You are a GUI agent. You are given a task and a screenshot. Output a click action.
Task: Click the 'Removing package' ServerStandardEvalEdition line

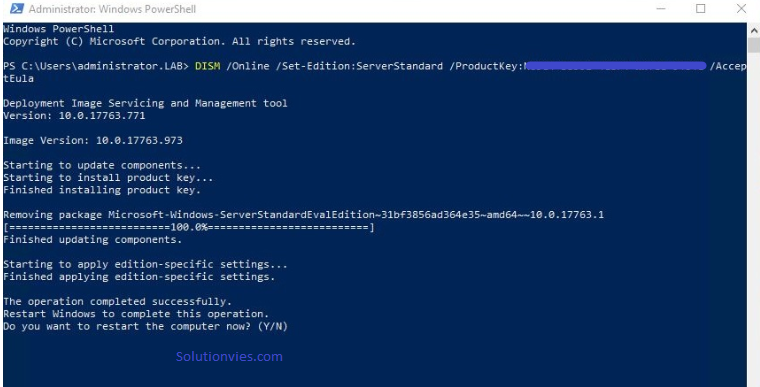[x=303, y=215]
